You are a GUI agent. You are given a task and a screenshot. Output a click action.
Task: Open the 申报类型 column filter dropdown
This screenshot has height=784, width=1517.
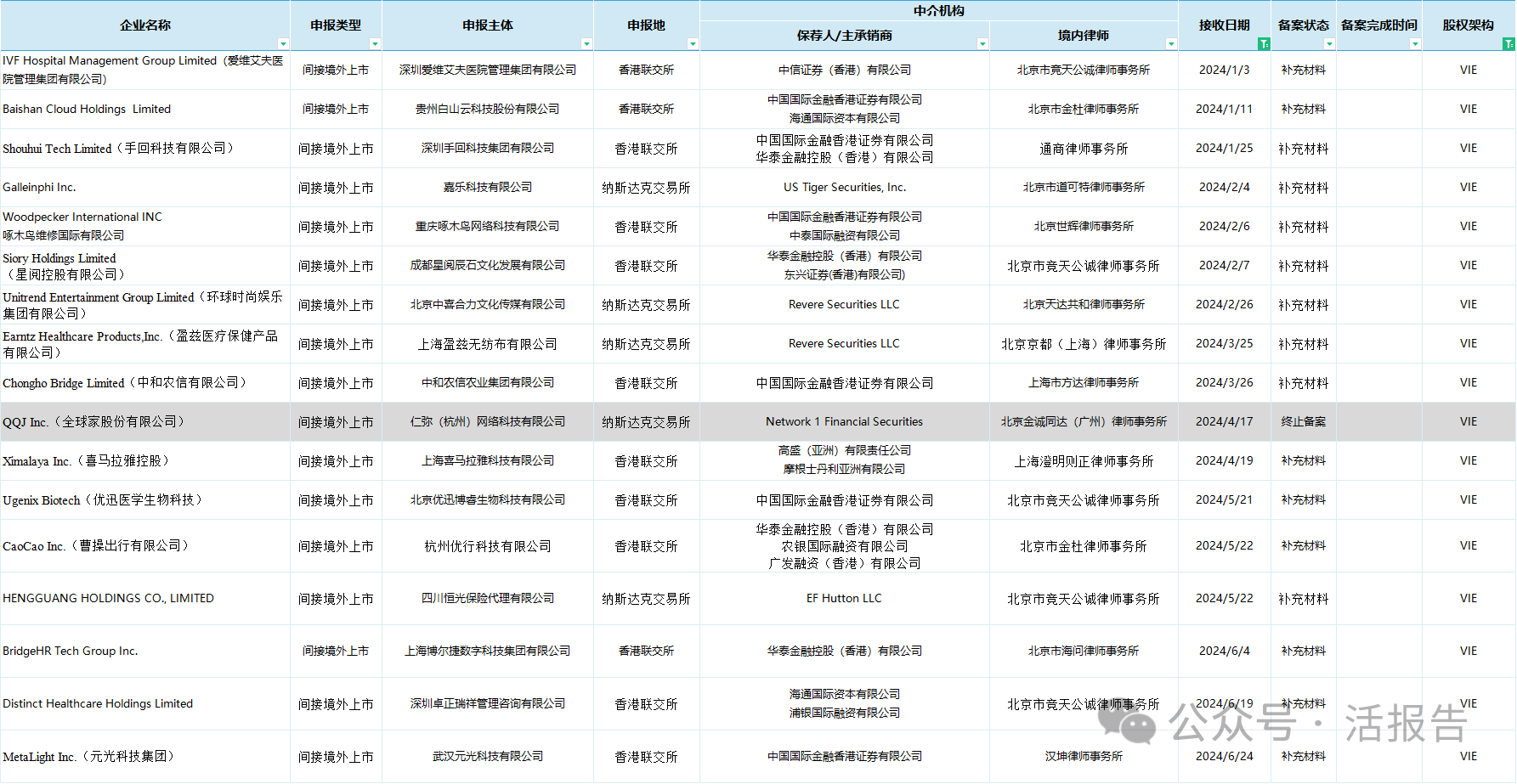click(x=375, y=44)
